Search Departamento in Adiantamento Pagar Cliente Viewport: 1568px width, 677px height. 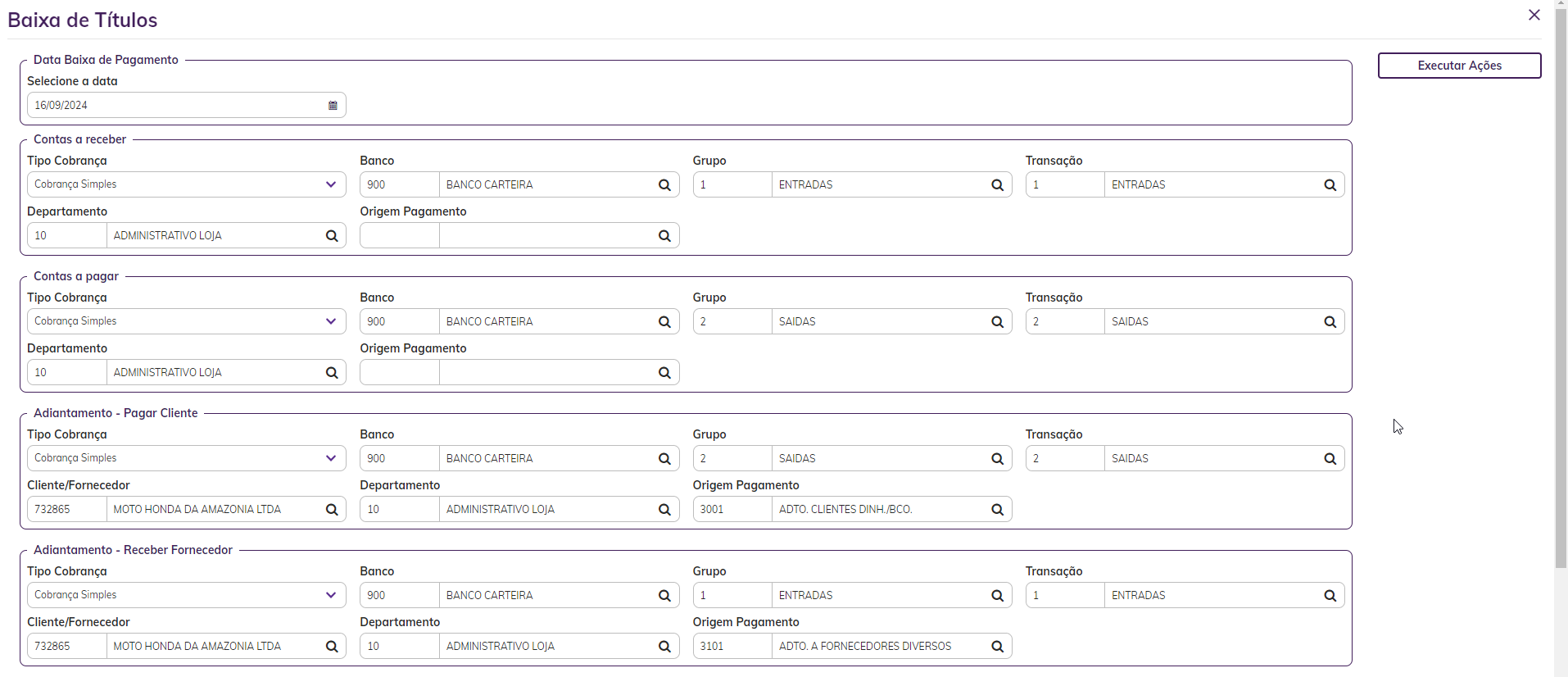click(x=664, y=510)
